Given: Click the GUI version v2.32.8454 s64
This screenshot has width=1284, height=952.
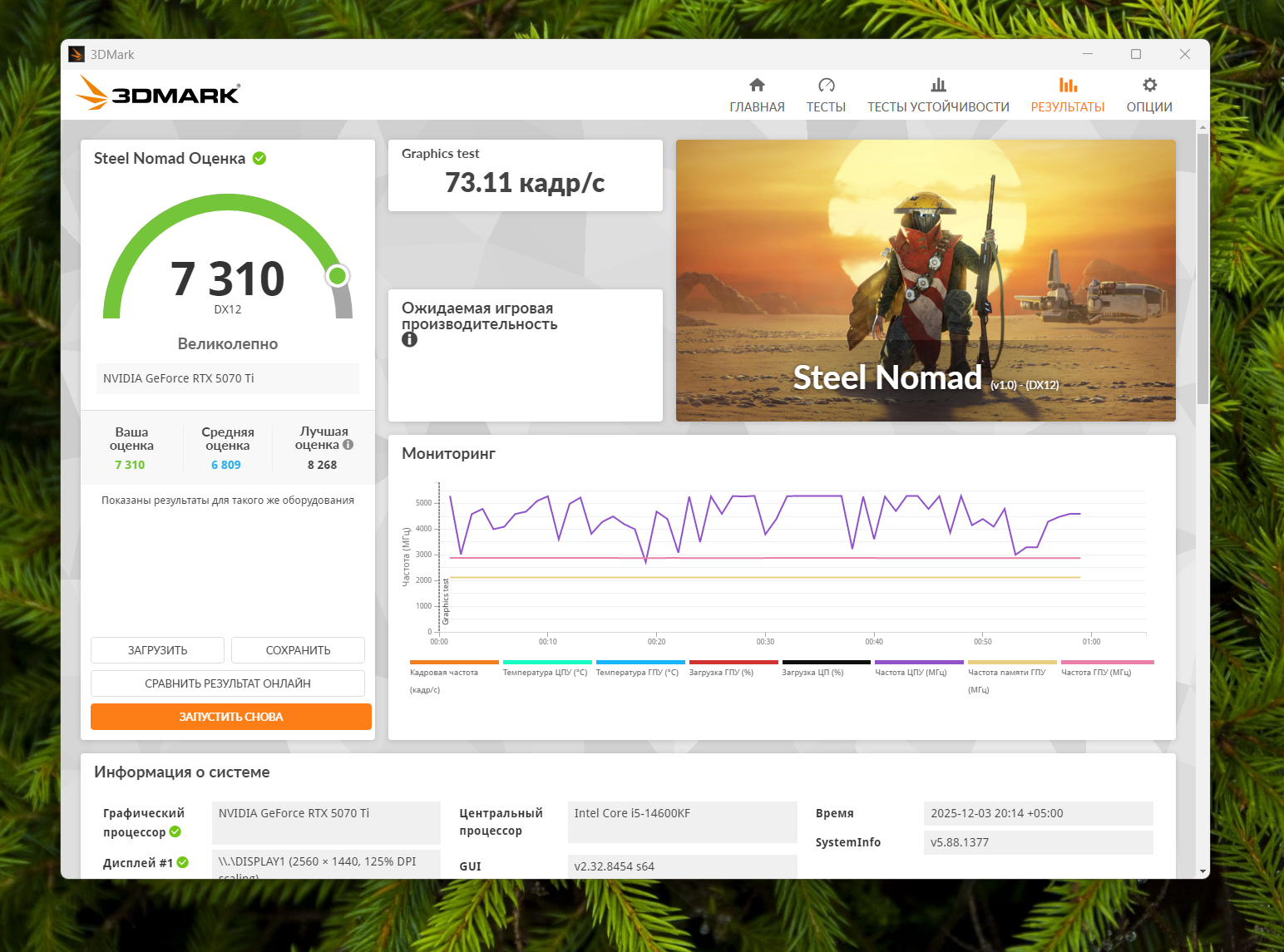Looking at the screenshot, I should point(682,866).
